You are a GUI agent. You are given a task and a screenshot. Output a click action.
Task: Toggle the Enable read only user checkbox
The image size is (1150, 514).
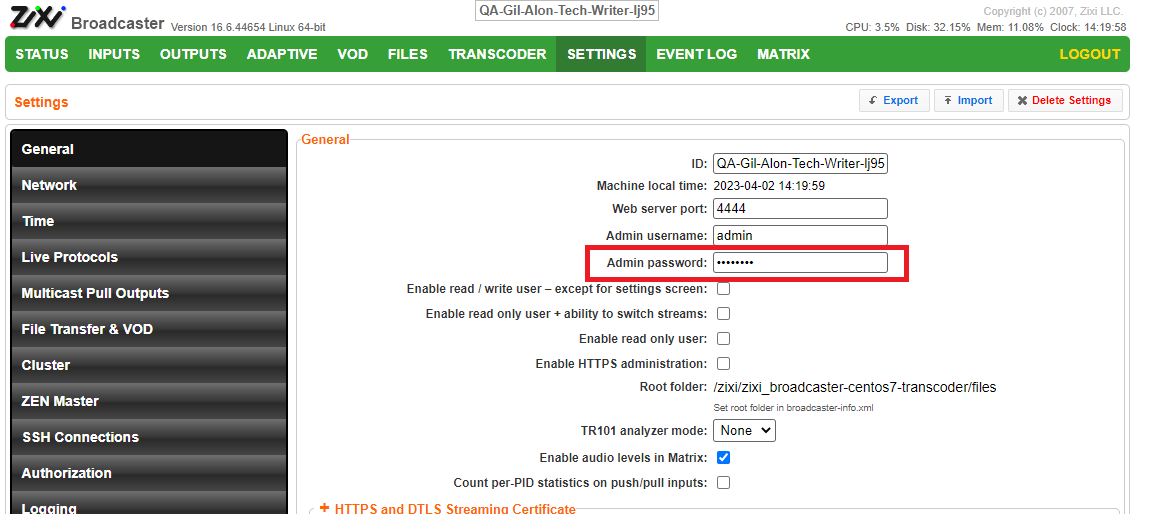tap(723, 339)
